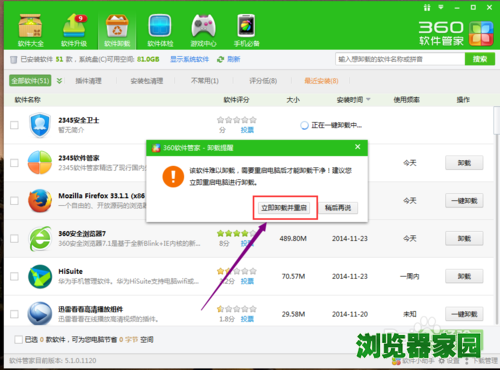Open the 评分低(8) tab
The image size is (500, 370).
(263, 81)
